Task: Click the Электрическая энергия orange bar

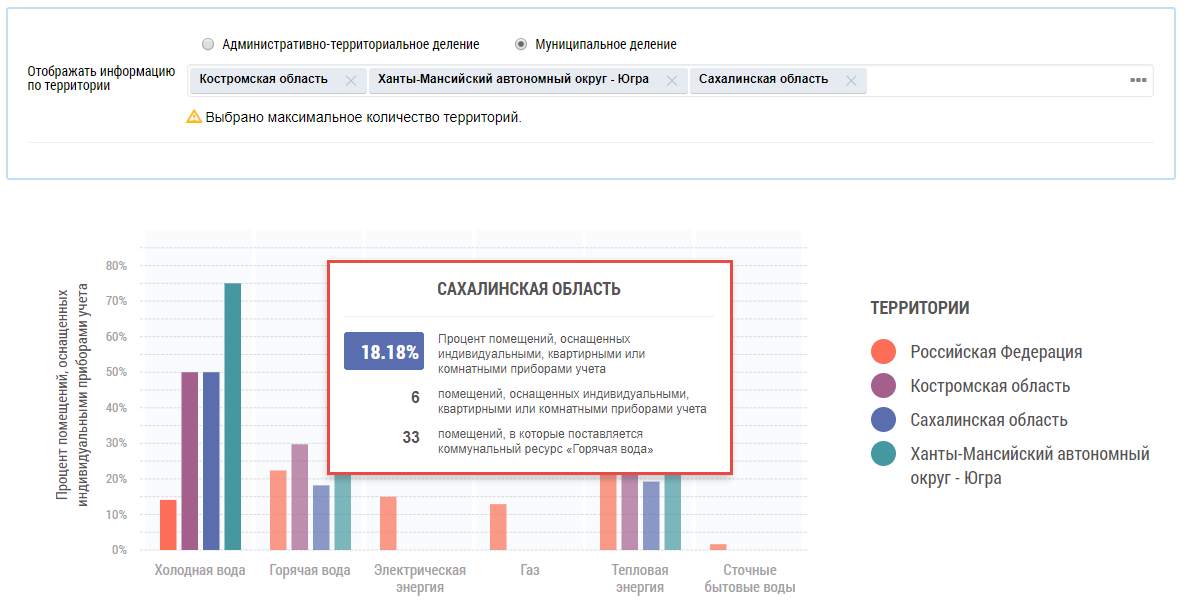Action: [388, 523]
